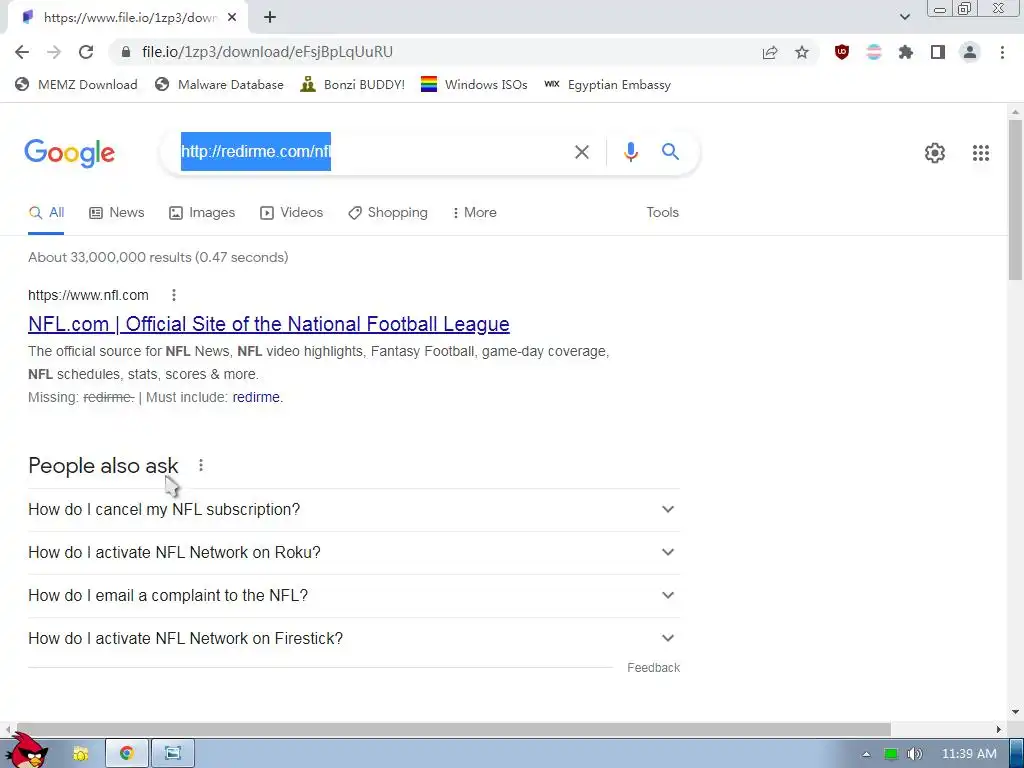
Task: Click the horizontal scrollbar thumb
Action: coord(453,729)
